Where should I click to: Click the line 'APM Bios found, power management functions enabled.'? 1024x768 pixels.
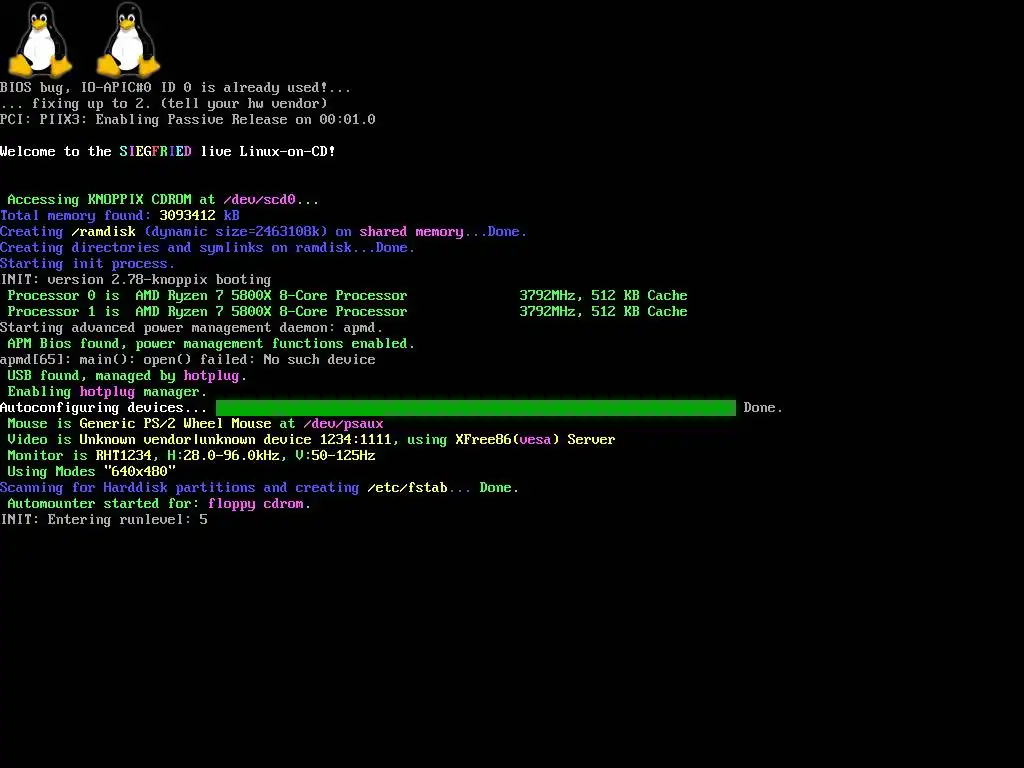pos(211,344)
